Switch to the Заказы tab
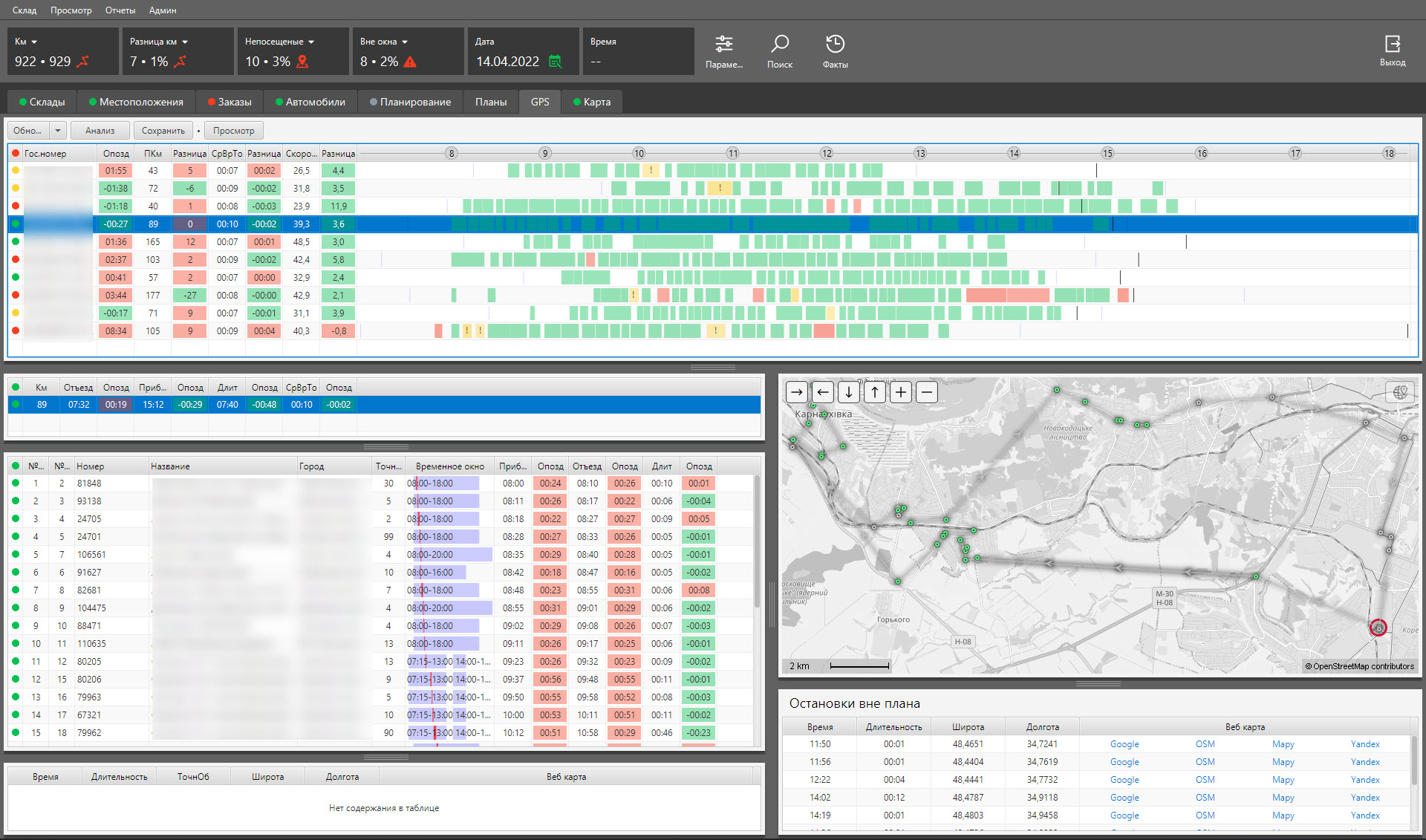1426x840 pixels. pyautogui.click(x=229, y=102)
